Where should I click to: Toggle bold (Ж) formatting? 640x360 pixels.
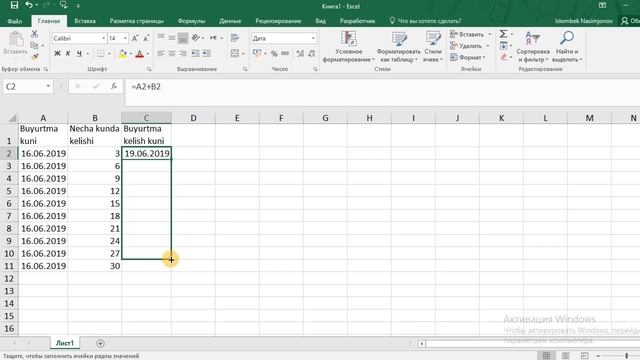click(x=58, y=53)
